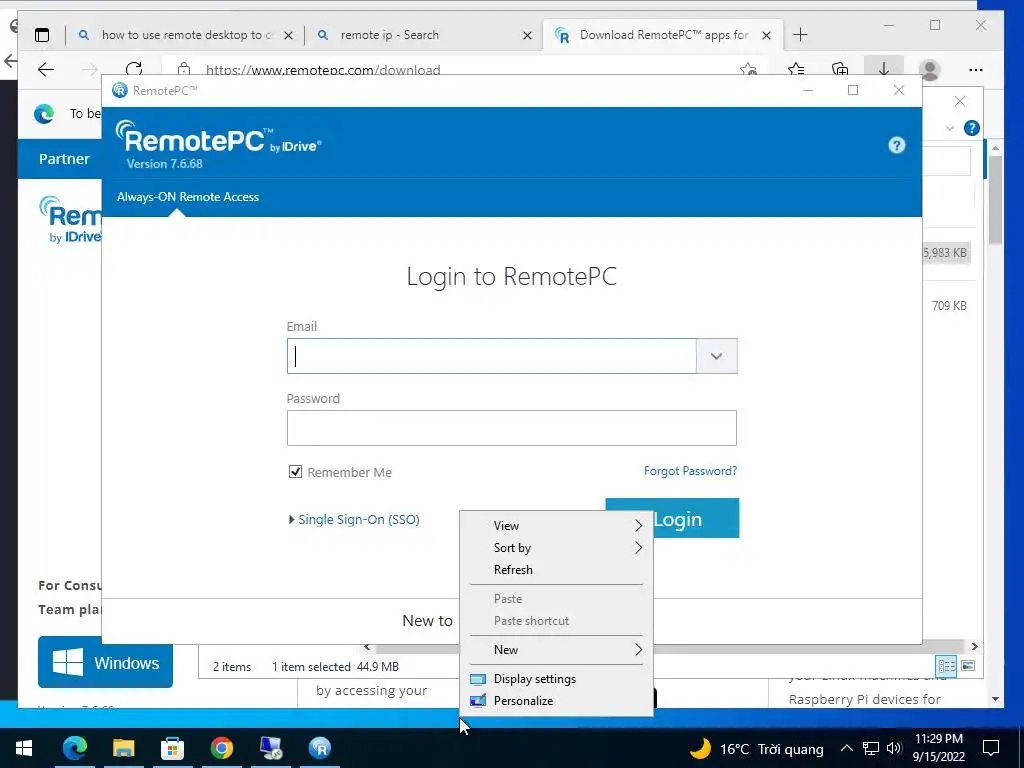
Task: Click the network icon in system tray
Action: [x=871, y=748]
